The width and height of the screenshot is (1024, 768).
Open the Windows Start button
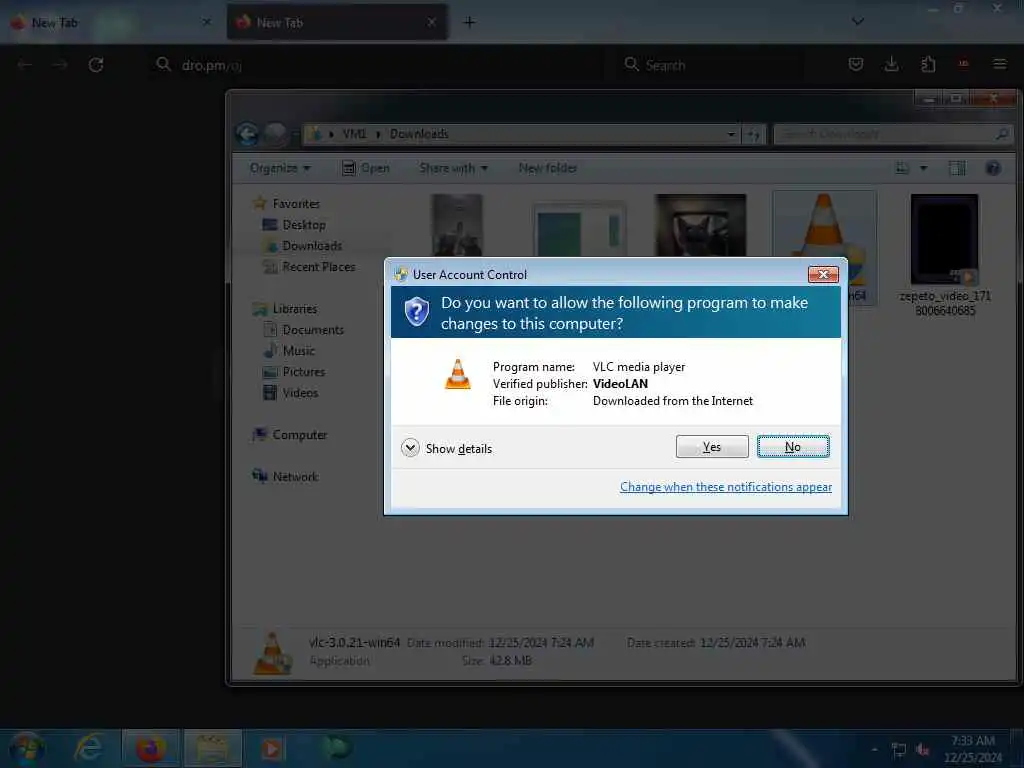pos(27,748)
